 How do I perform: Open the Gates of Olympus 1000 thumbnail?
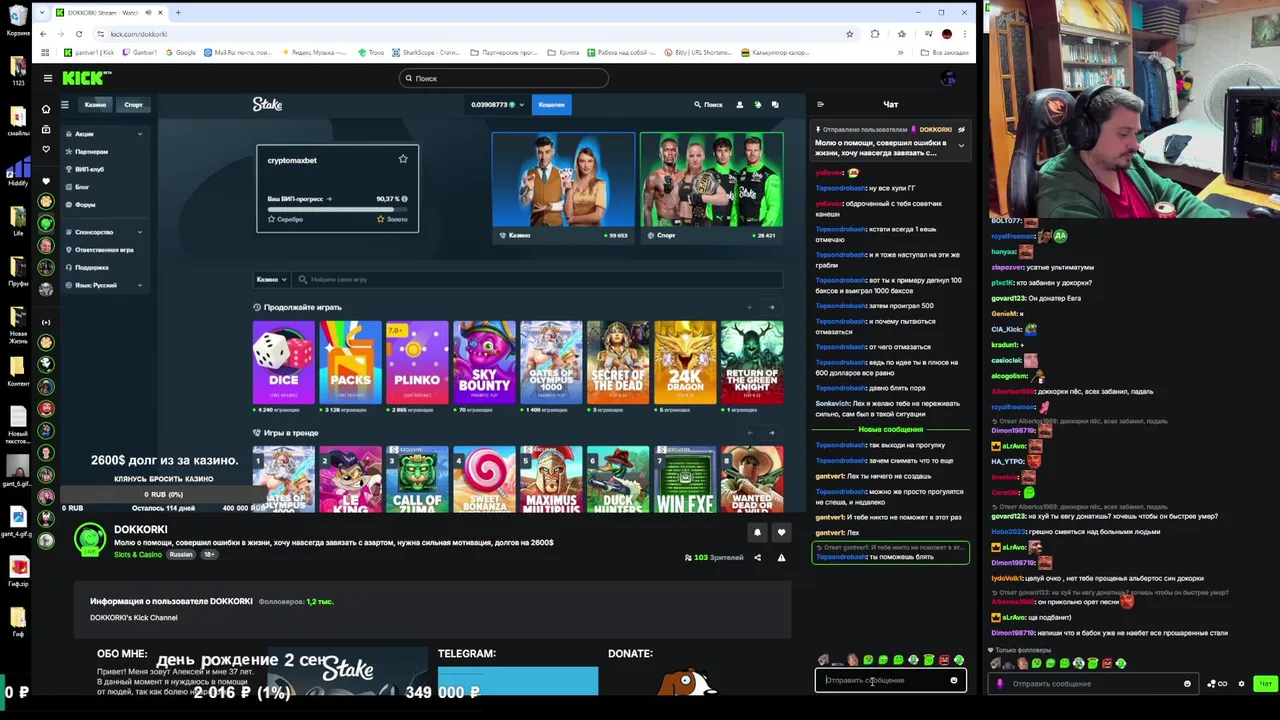[551, 362]
